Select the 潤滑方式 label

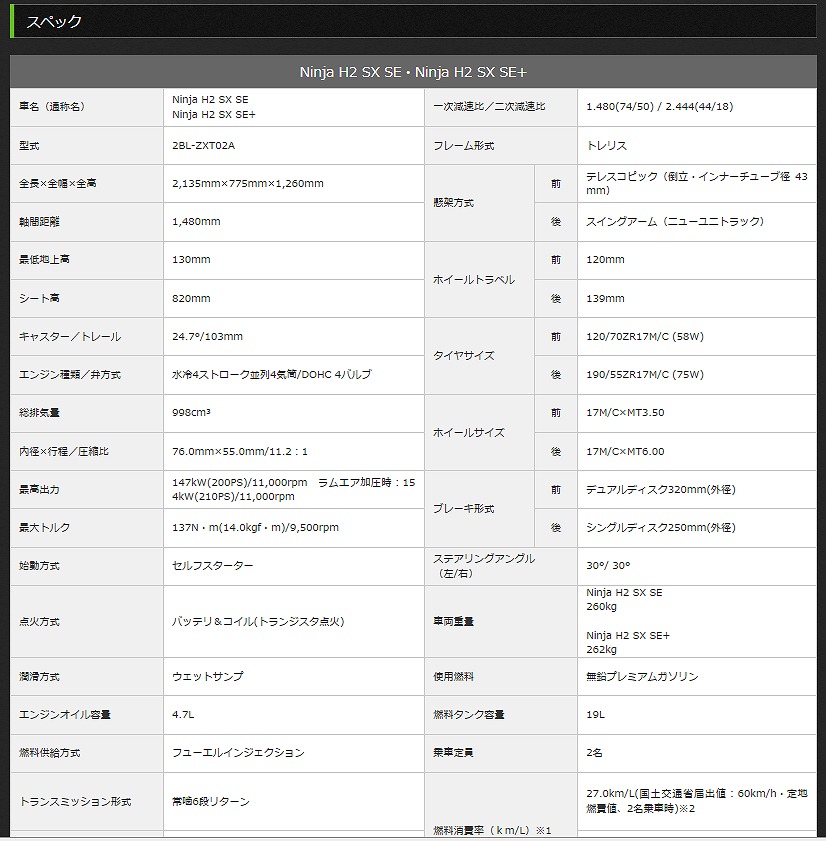coord(39,677)
